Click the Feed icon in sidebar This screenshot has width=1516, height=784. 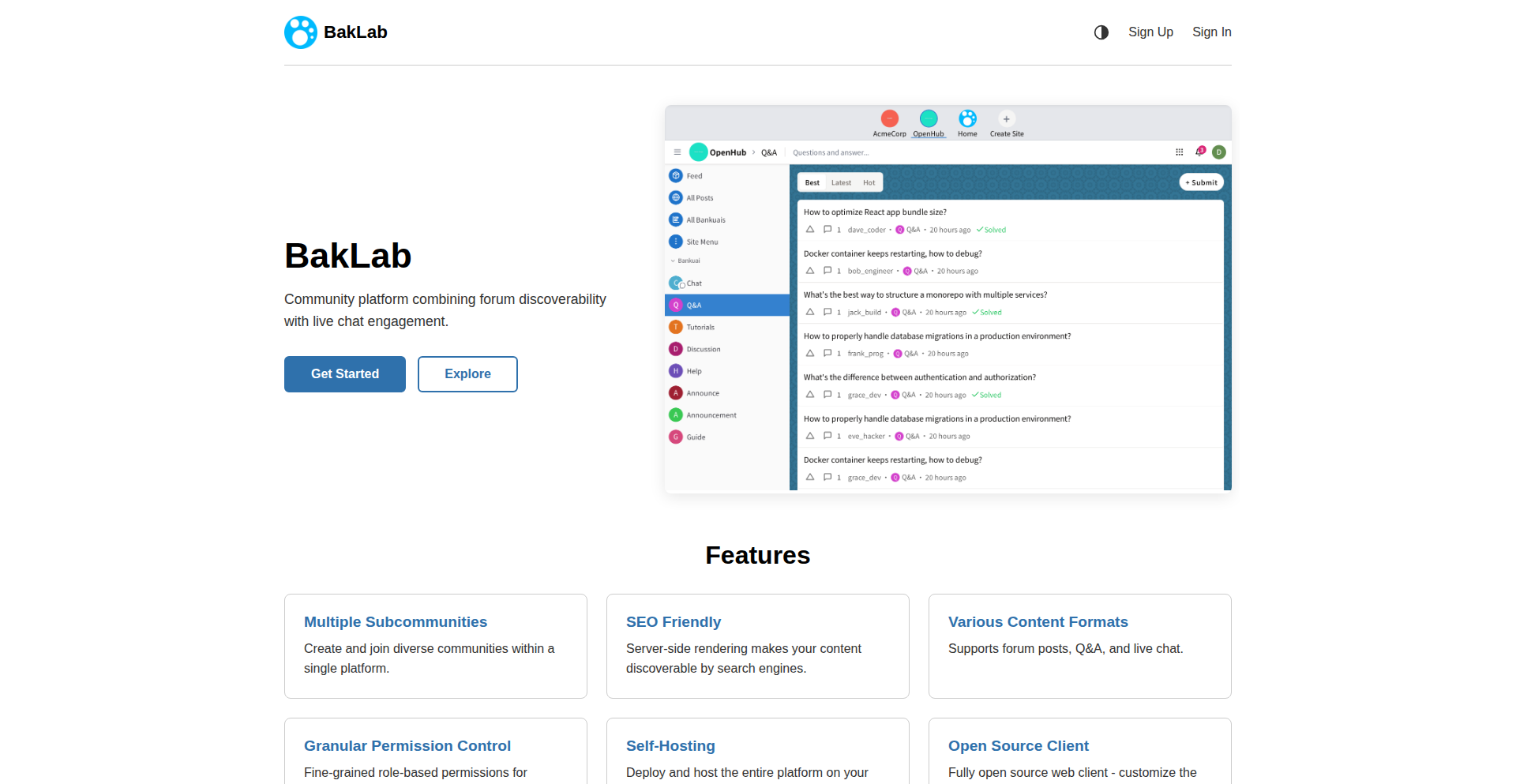point(676,176)
